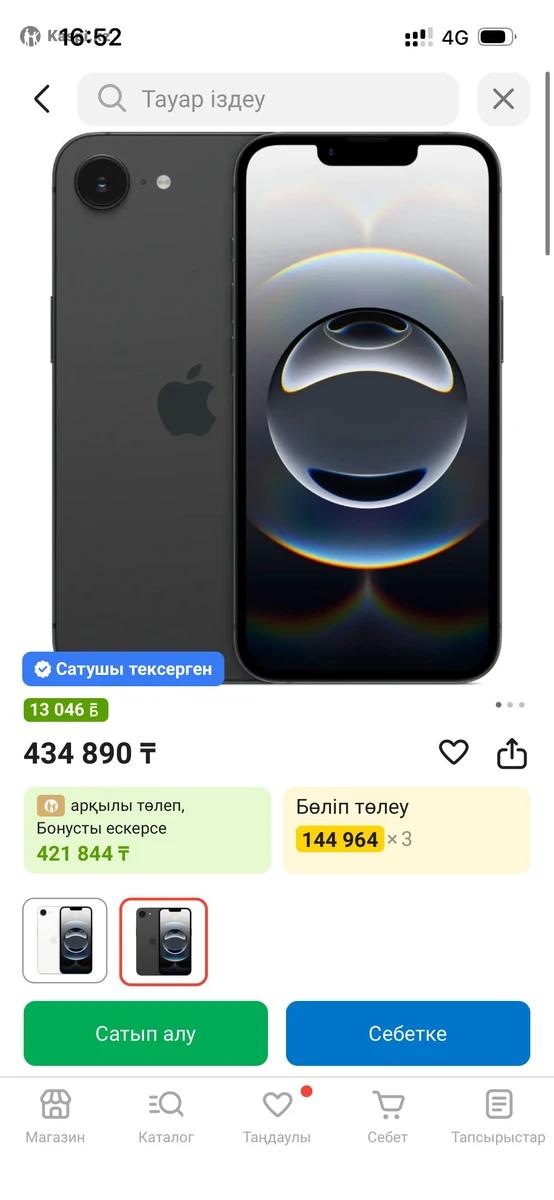Select the white iPhone color variant
The width and height of the screenshot is (554, 1200).
click(x=65, y=940)
